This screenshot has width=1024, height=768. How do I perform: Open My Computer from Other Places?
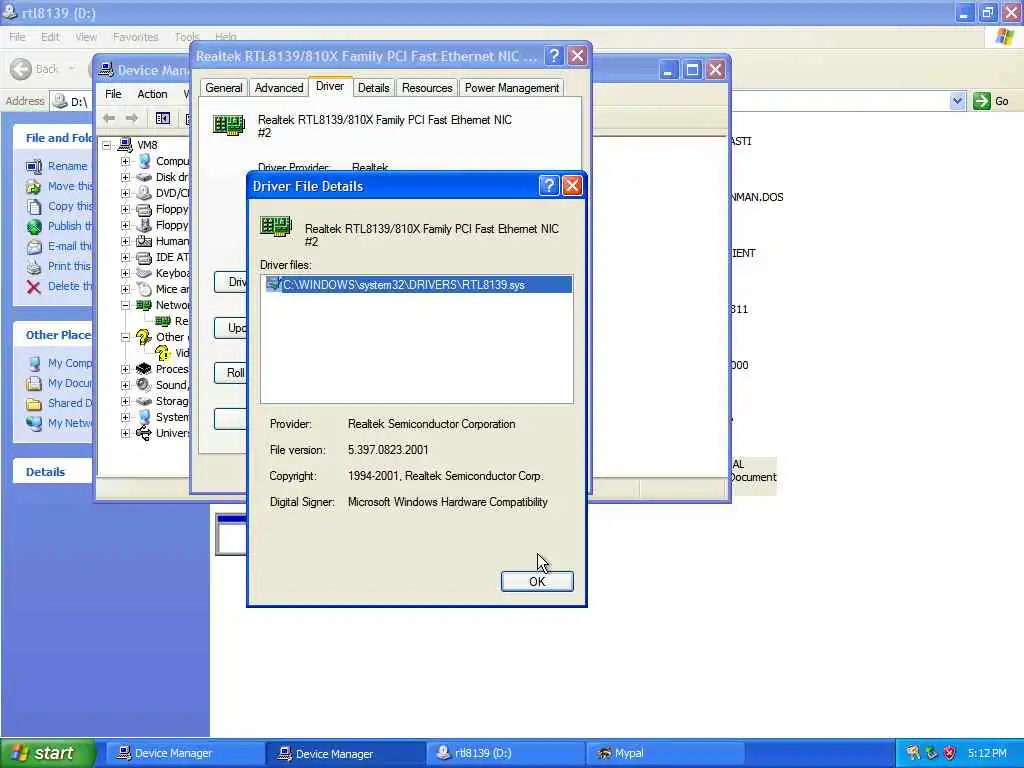click(x=70, y=363)
